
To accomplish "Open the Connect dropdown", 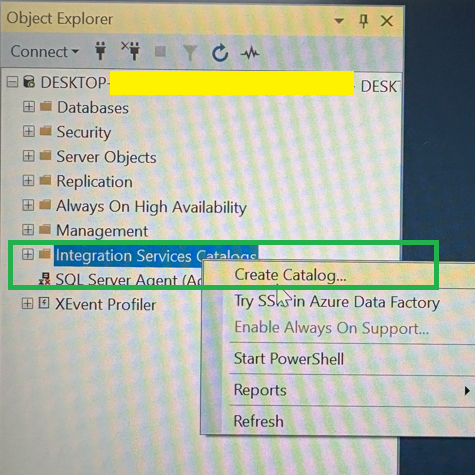I will pyautogui.click(x=45, y=52).
